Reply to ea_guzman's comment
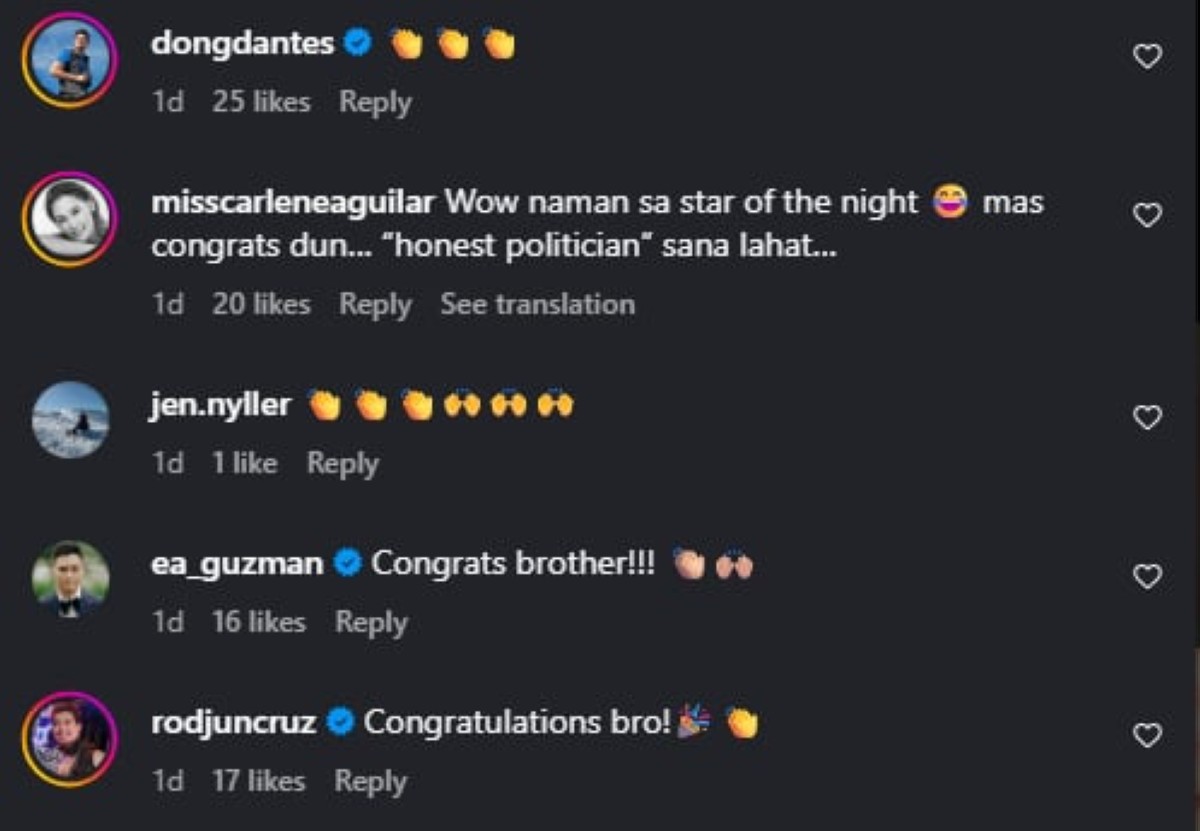Image resolution: width=1200 pixels, height=831 pixels. point(371,622)
